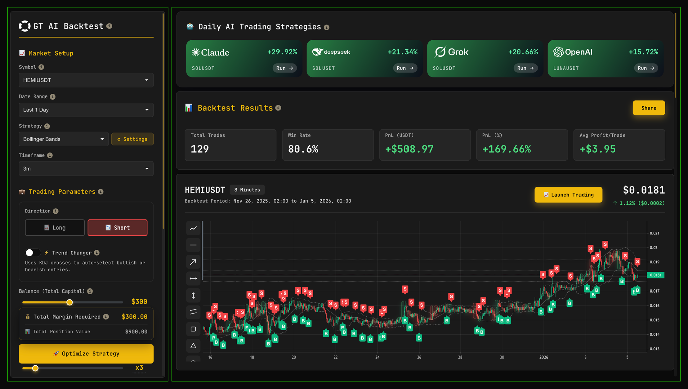The image size is (688, 389).
Task: Open info icon next to Date Range label
Action: [x=53, y=96]
